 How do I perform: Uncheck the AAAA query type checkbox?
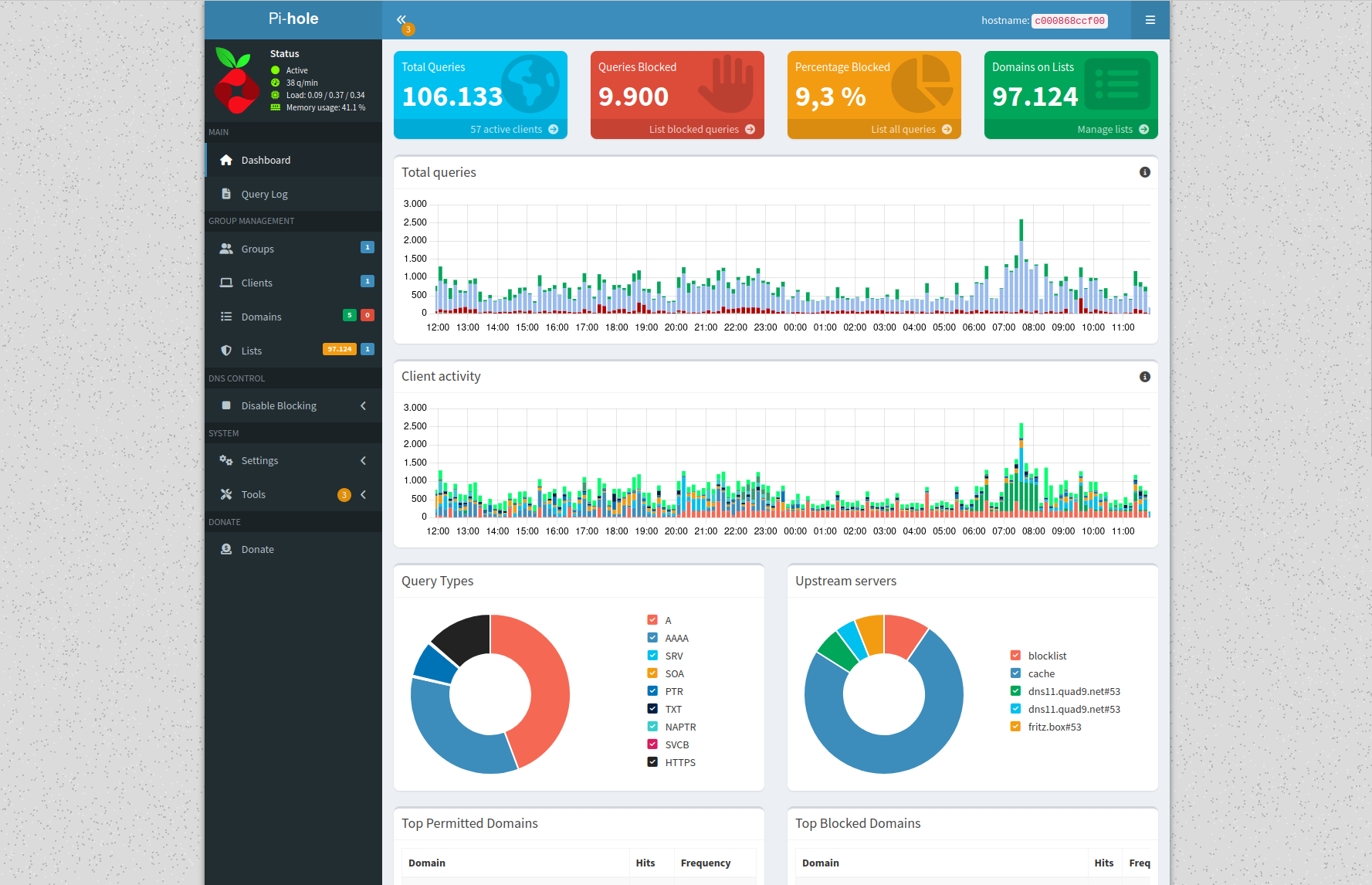(x=652, y=638)
